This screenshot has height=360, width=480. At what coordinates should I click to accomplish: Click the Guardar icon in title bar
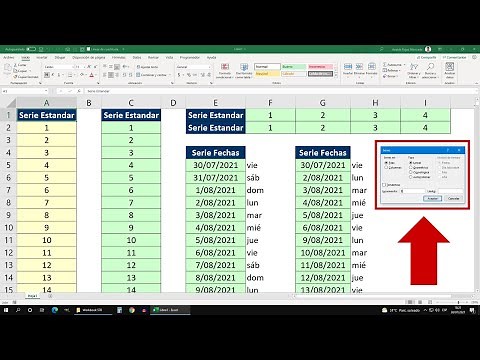click(x=41, y=49)
